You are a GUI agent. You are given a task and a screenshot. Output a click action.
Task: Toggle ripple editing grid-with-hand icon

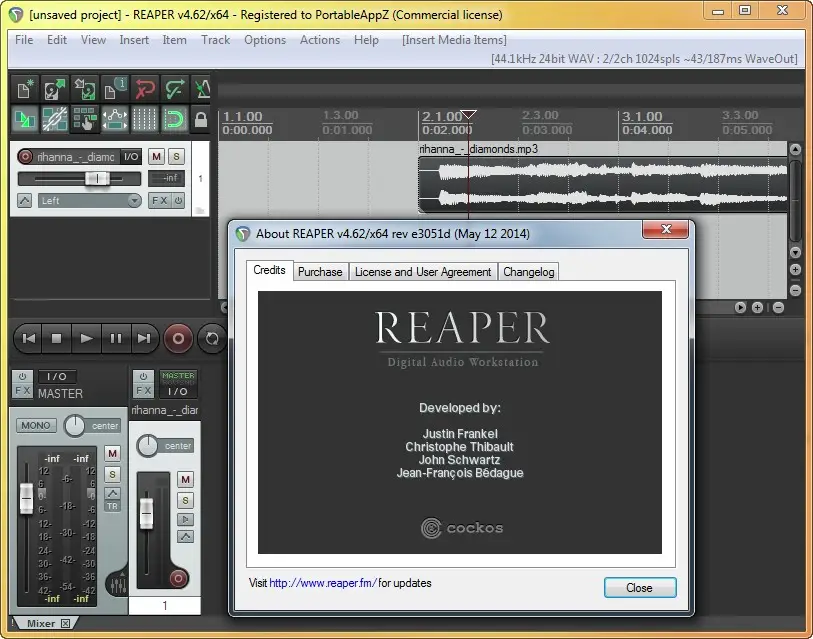coord(85,119)
